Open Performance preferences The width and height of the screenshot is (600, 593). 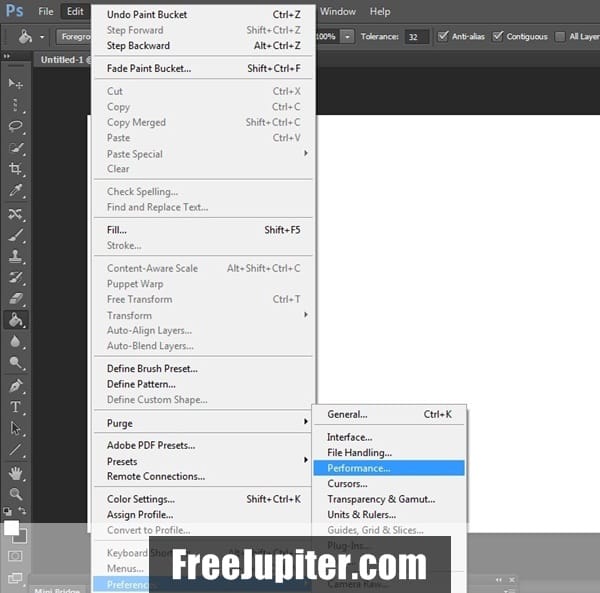[x=389, y=468]
